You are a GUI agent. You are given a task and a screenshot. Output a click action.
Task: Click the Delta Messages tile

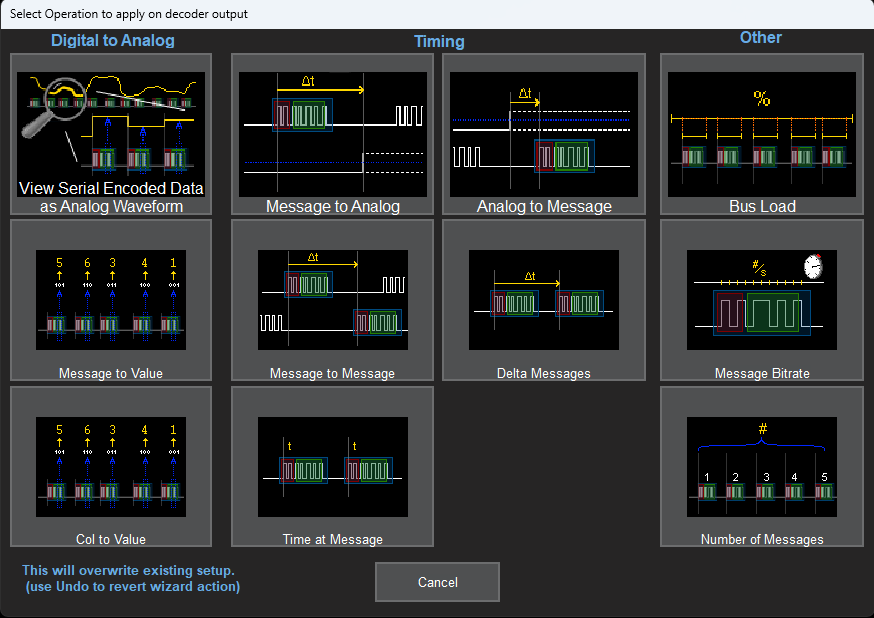tap(543, 300)
